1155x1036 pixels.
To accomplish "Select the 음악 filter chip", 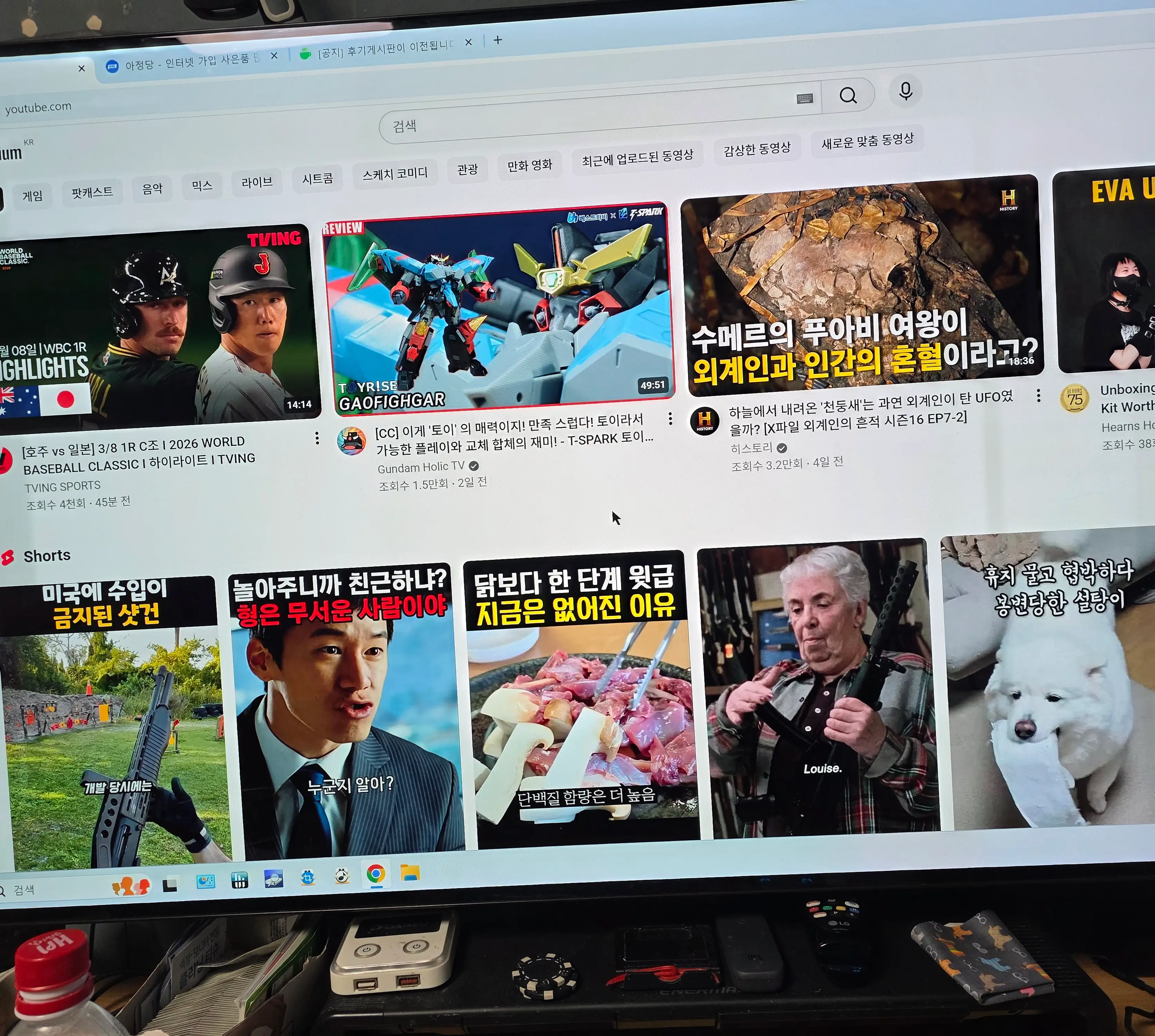I will tap(152, 189).
